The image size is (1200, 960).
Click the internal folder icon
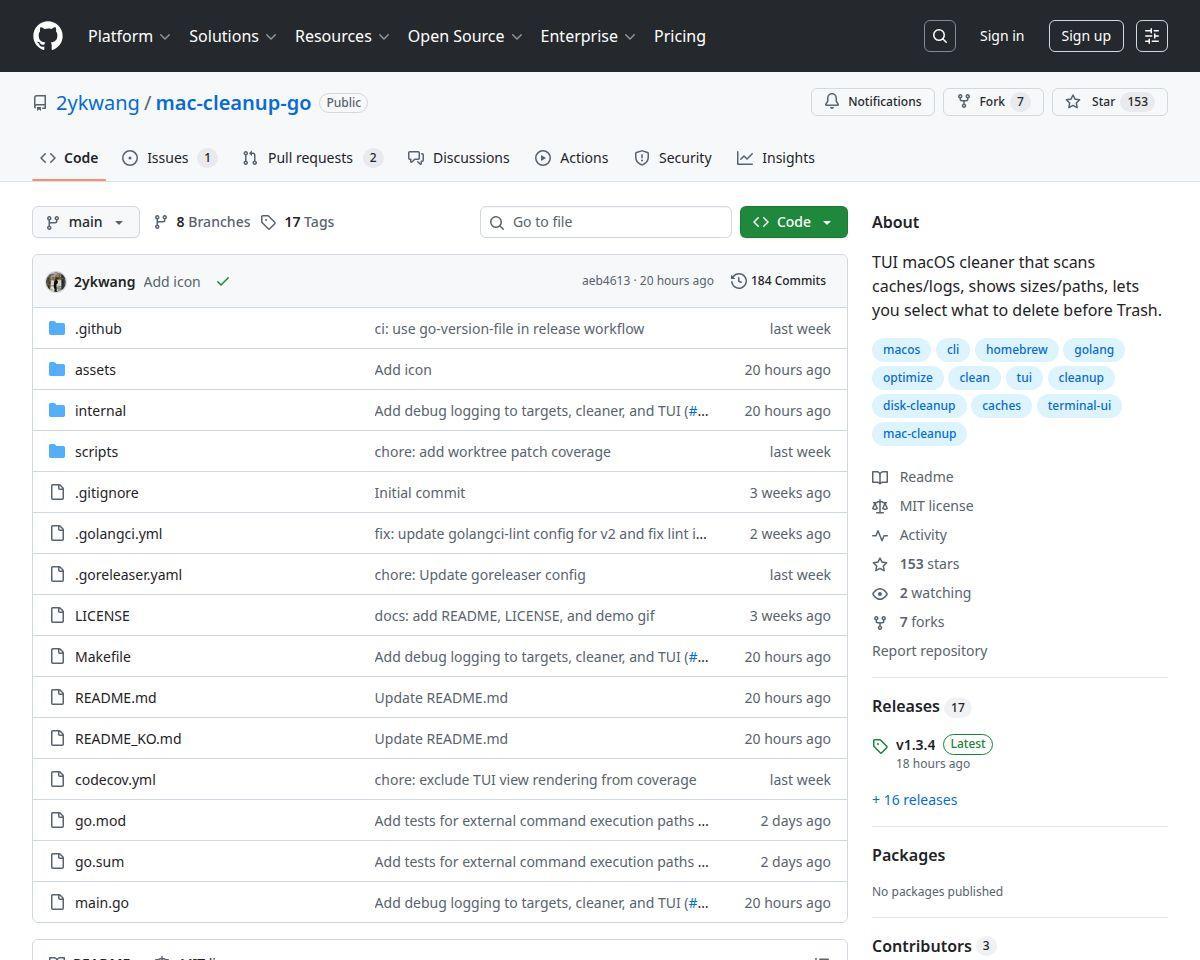click(x=57, y=410)
